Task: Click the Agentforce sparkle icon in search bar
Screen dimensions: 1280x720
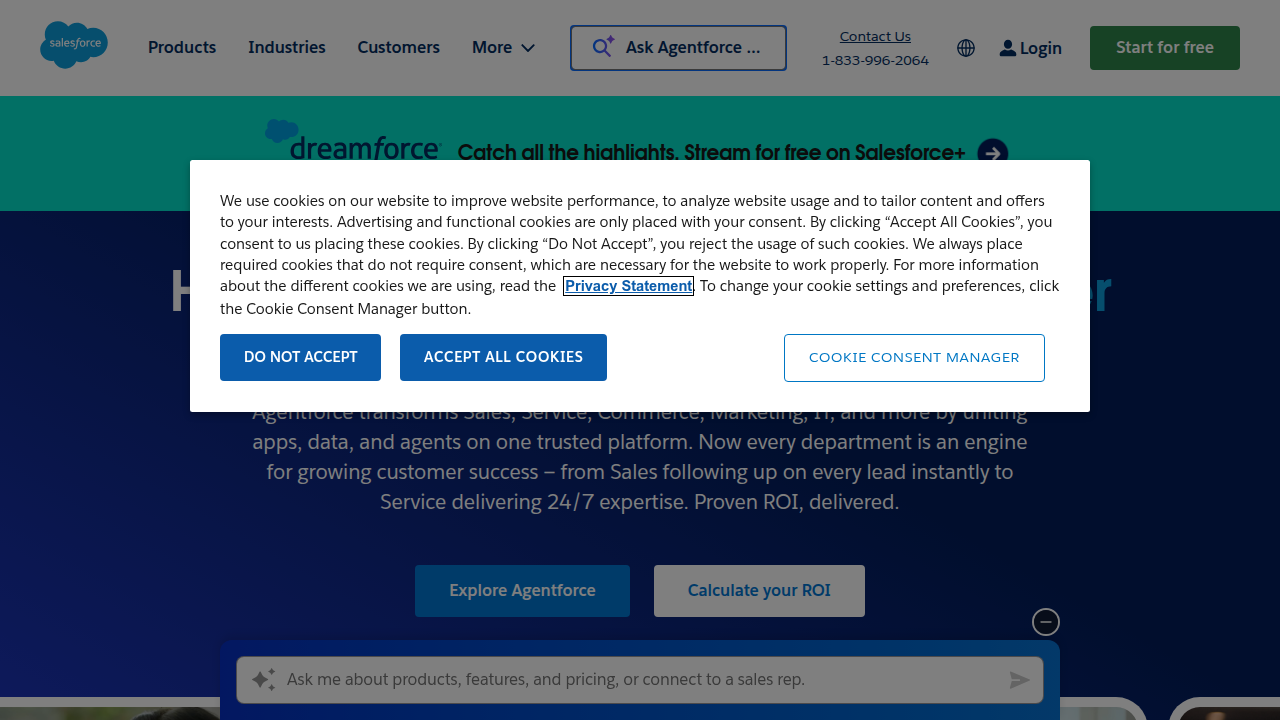Action: pos(602,45)
